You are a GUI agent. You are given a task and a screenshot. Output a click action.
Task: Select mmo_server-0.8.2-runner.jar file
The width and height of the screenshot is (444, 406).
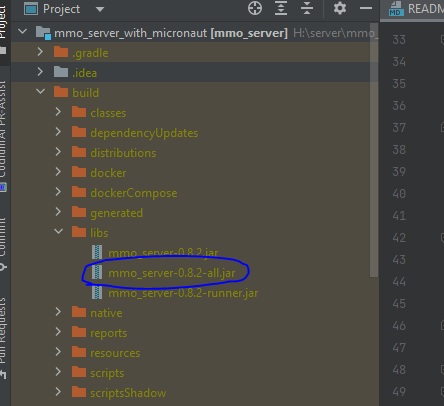click(x=183, y=293)
